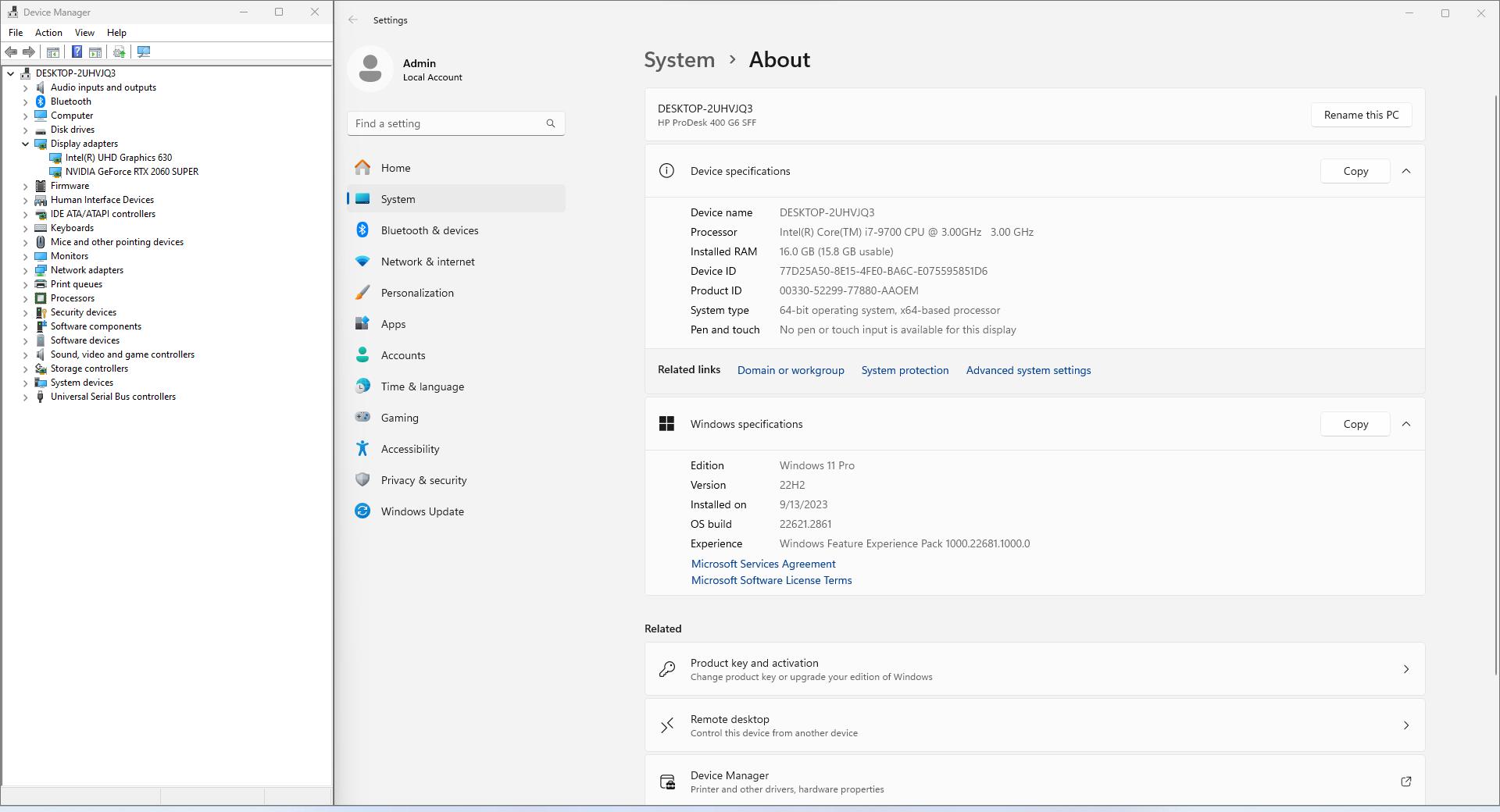Open the File menu in Device Manager

[x=16, y=33]
